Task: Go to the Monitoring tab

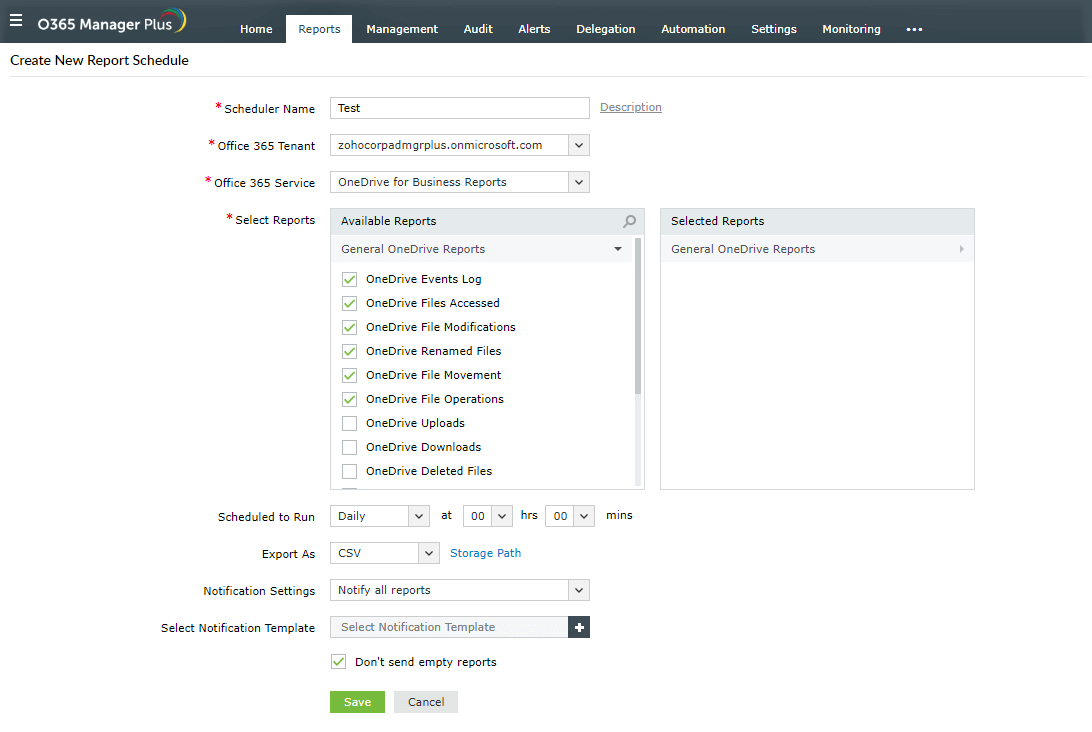Action: pyautogui.click(x=851, y=29)
